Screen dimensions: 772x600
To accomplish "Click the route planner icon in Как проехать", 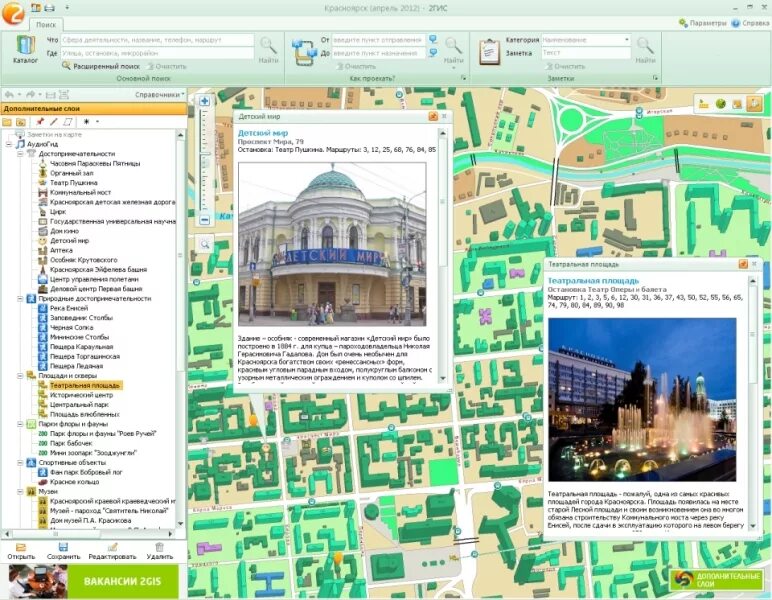I will (304, 52).
